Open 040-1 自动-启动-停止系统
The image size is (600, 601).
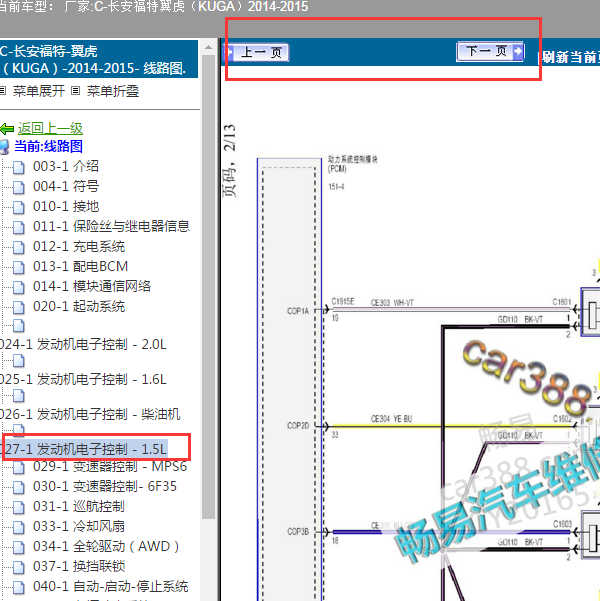(111, 586)
